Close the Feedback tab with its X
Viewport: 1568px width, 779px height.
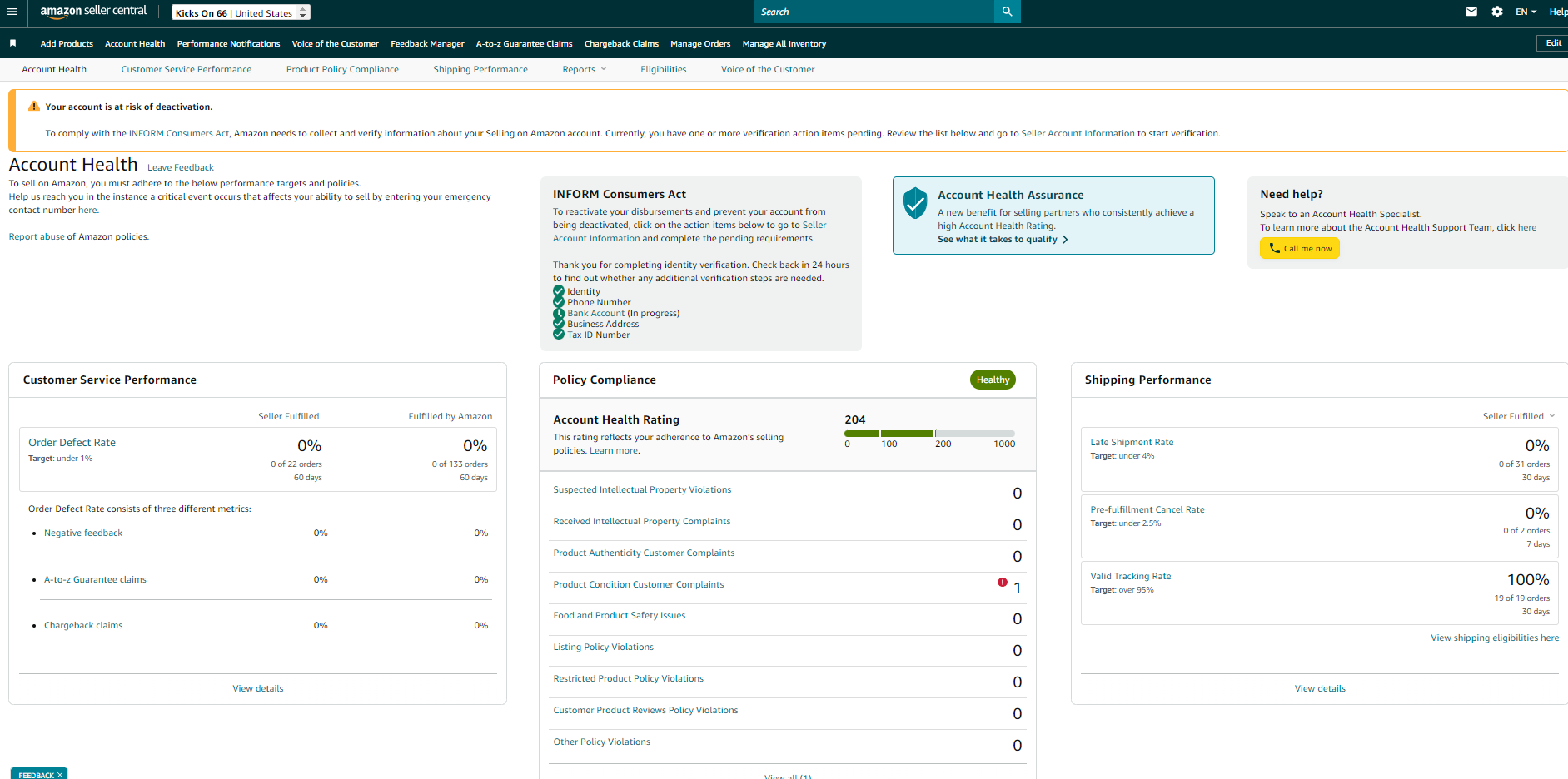(x=60, y=775)
